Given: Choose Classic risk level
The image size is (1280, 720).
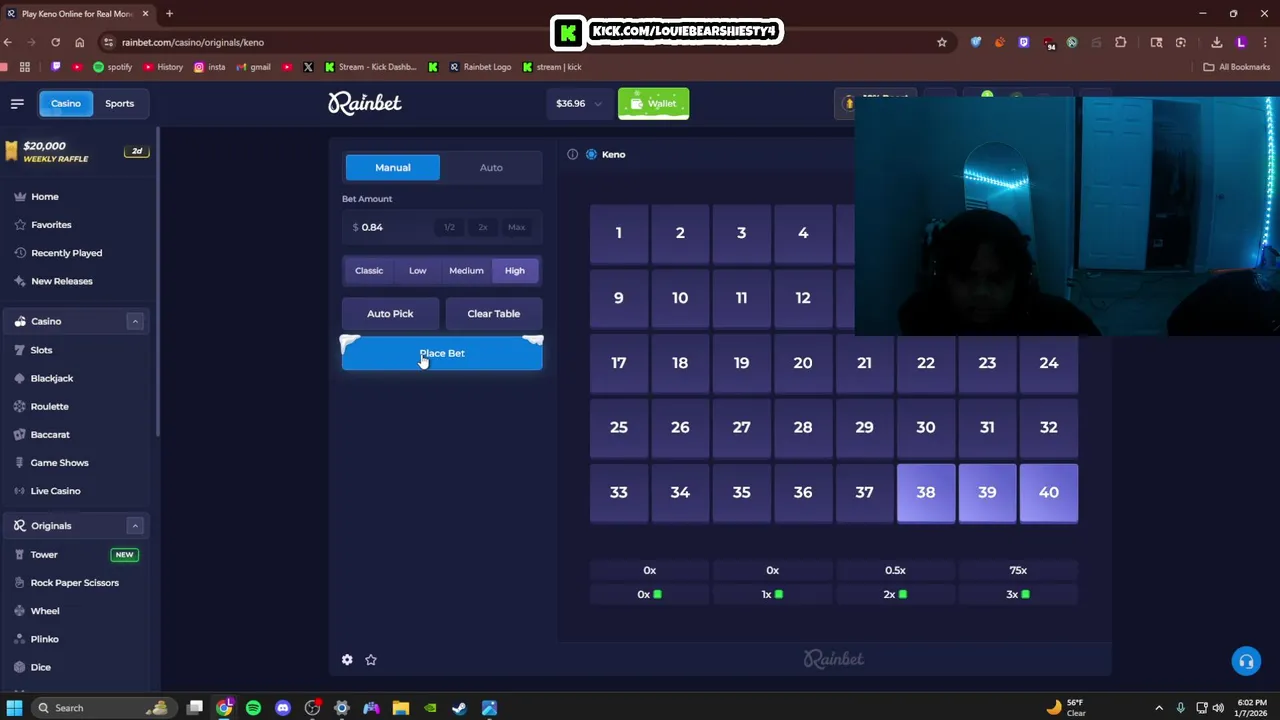Looking at the screenshot, I should [369, 270].
